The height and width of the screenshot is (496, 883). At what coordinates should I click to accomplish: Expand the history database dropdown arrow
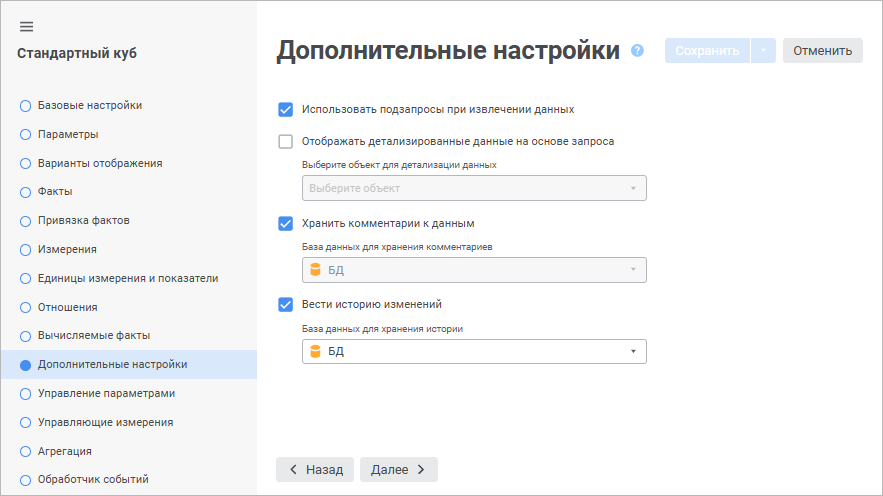coord(633,351)
